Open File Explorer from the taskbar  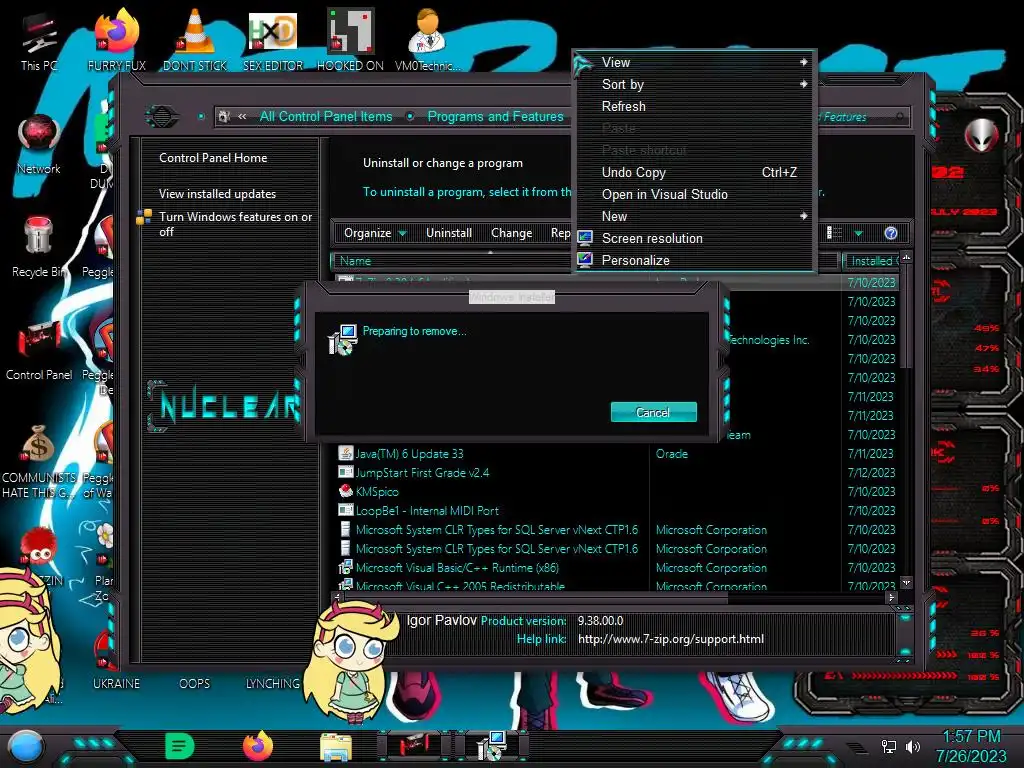pos(336,746)
